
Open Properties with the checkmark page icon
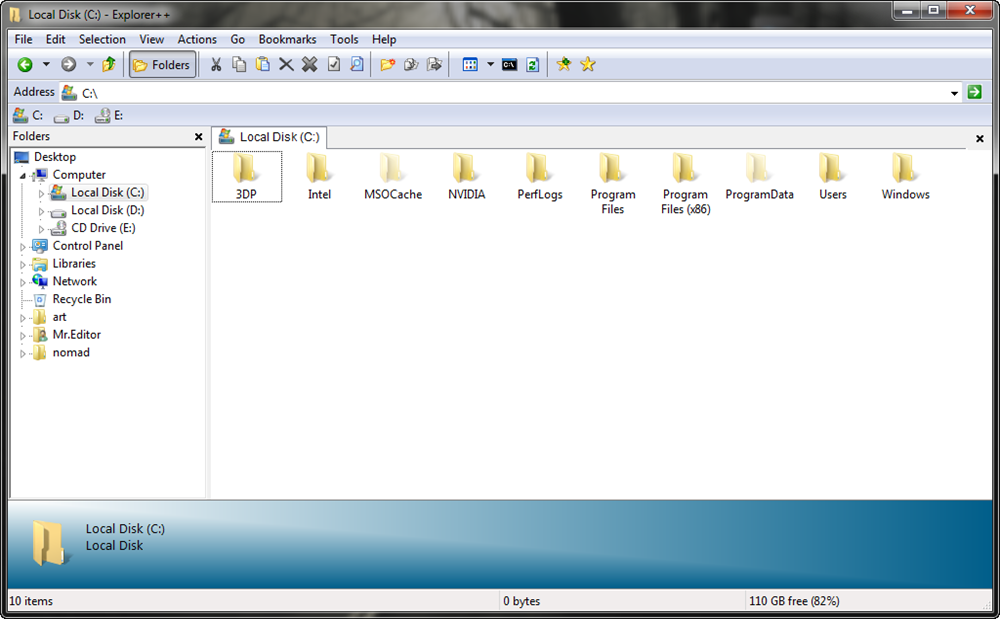(334, 64)
